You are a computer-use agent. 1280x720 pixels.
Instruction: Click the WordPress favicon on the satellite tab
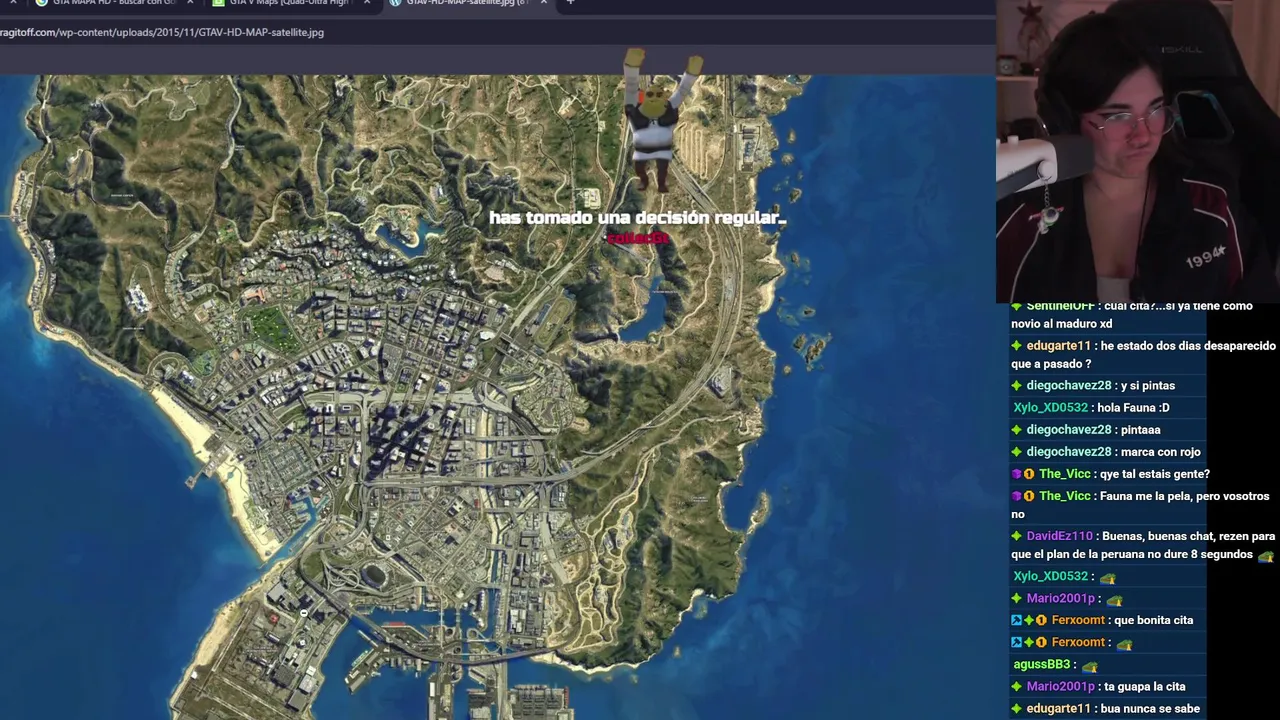pos(395,3)
